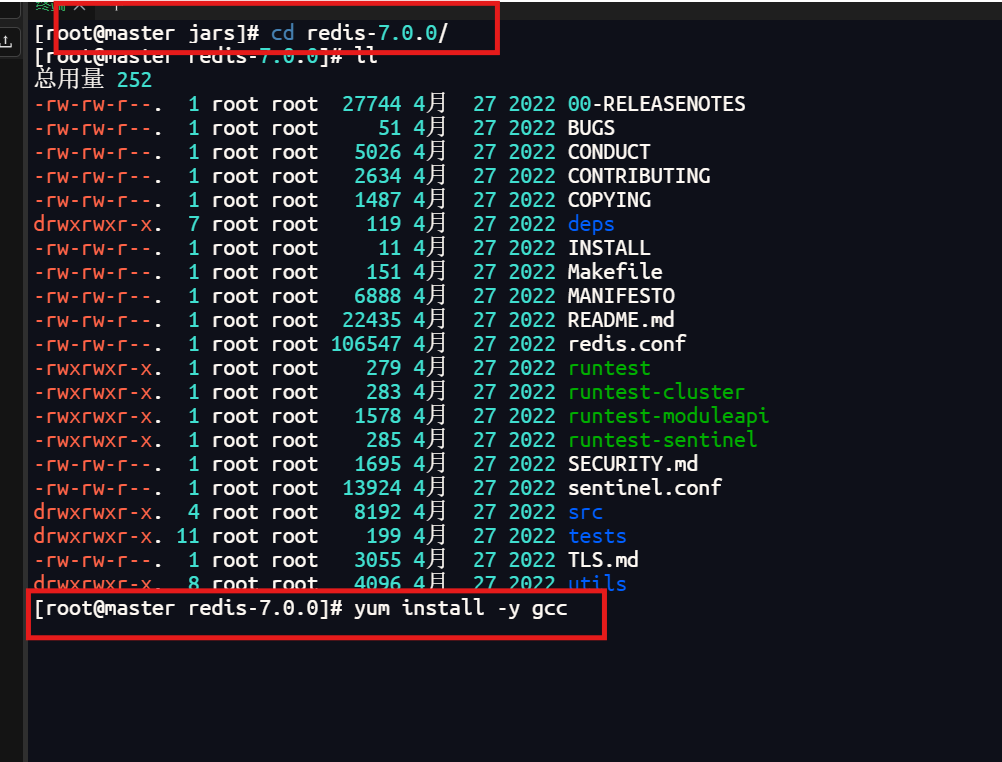Click the MANIFESTO file name
Screen dimensions: 1002x762
tap(621, 296)
